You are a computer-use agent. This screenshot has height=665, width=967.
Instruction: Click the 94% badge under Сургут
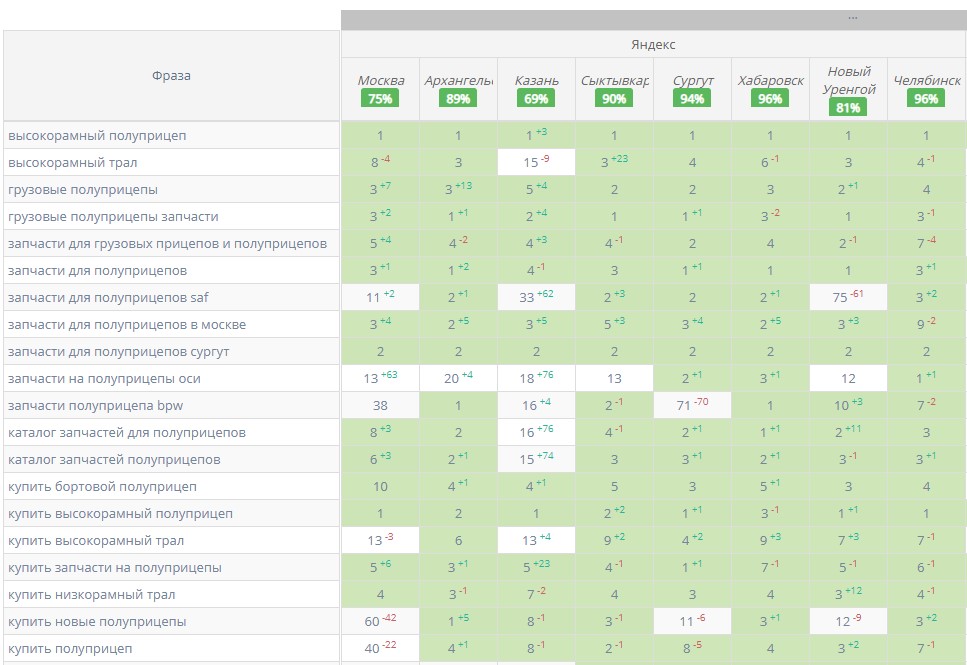692,99
